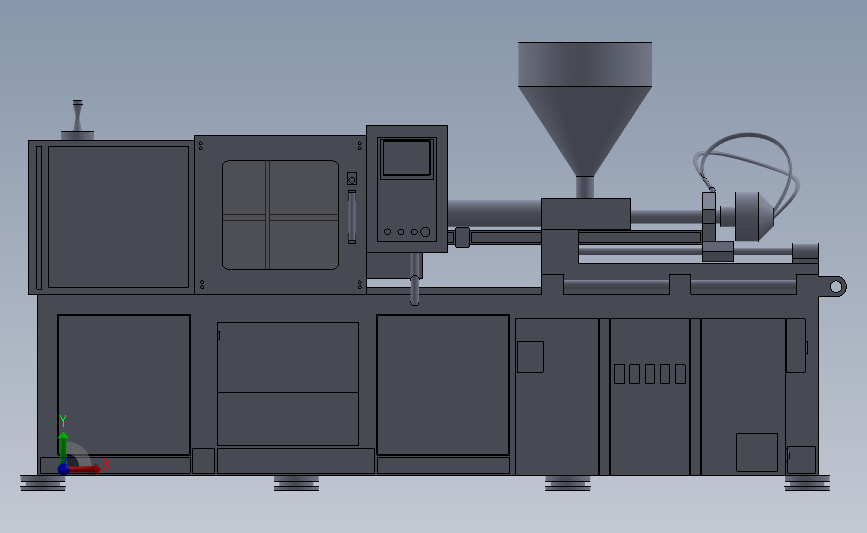The image size is (867, 533).
Task: Select the small square lock above the door handle
Action: [352, 179]
